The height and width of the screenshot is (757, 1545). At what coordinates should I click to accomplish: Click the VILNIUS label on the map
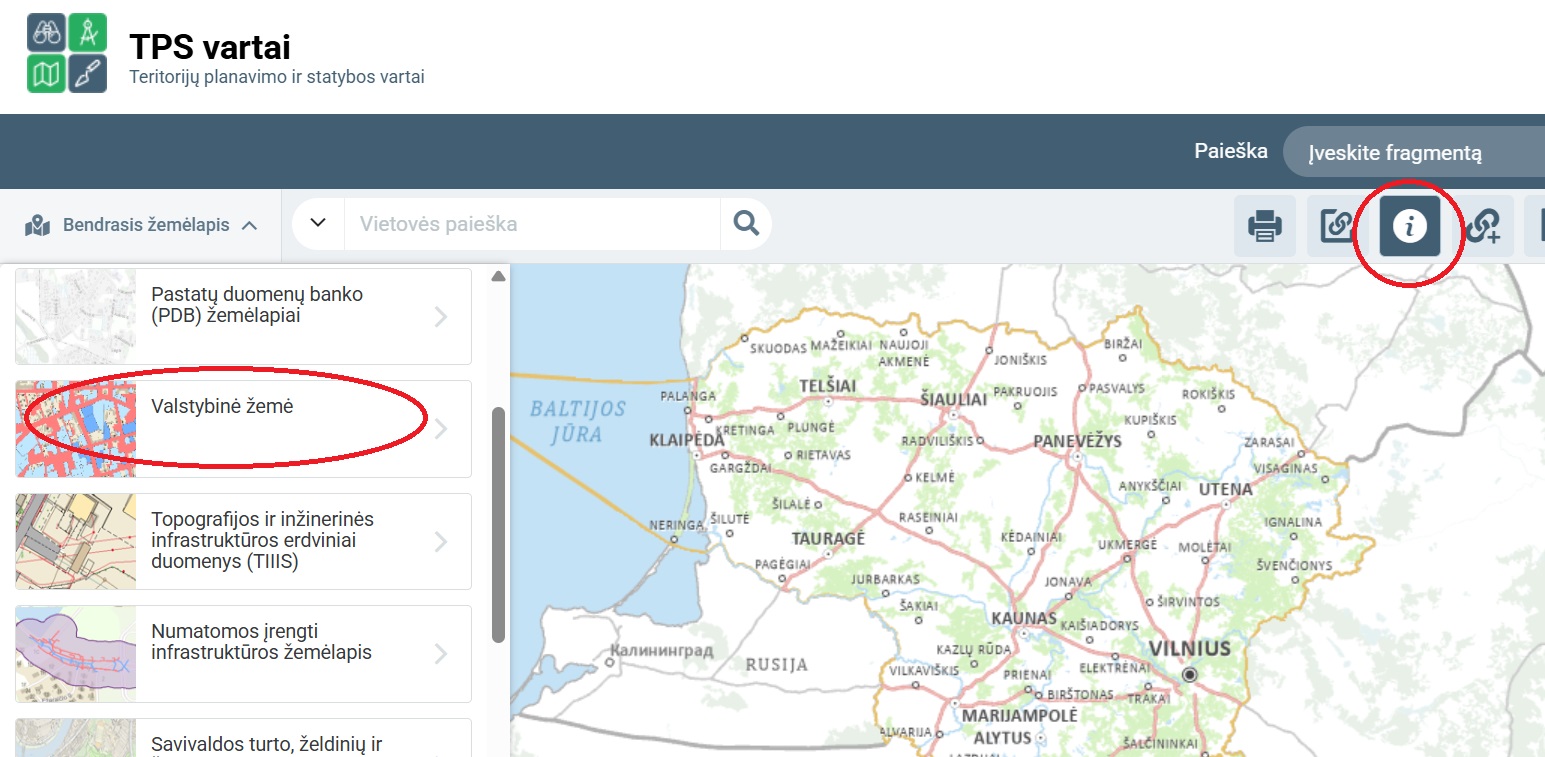[x=1190, y=648]
